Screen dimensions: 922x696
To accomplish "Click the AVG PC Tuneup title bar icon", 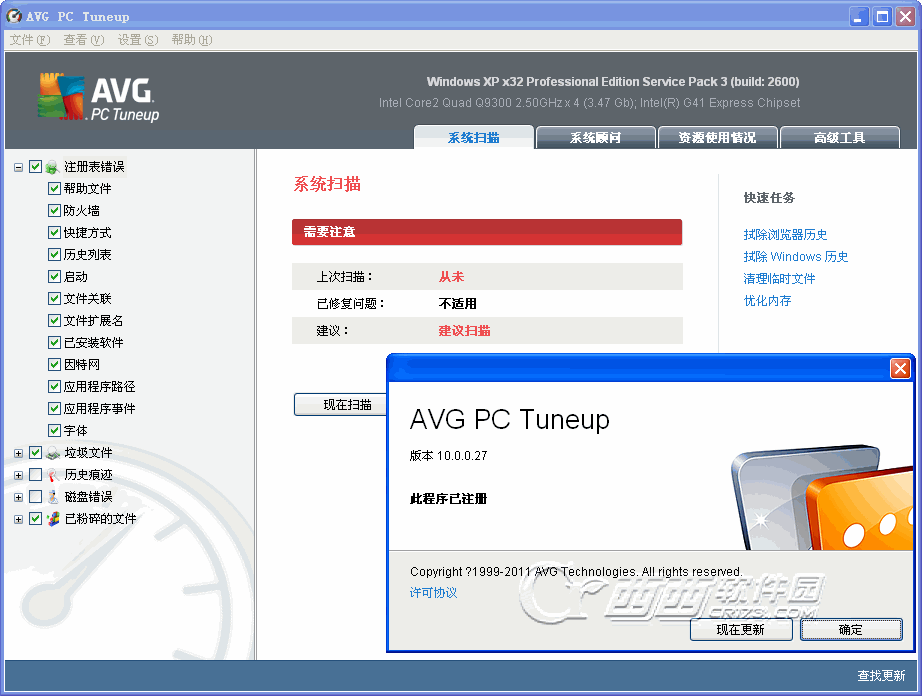I will (14, 16).
